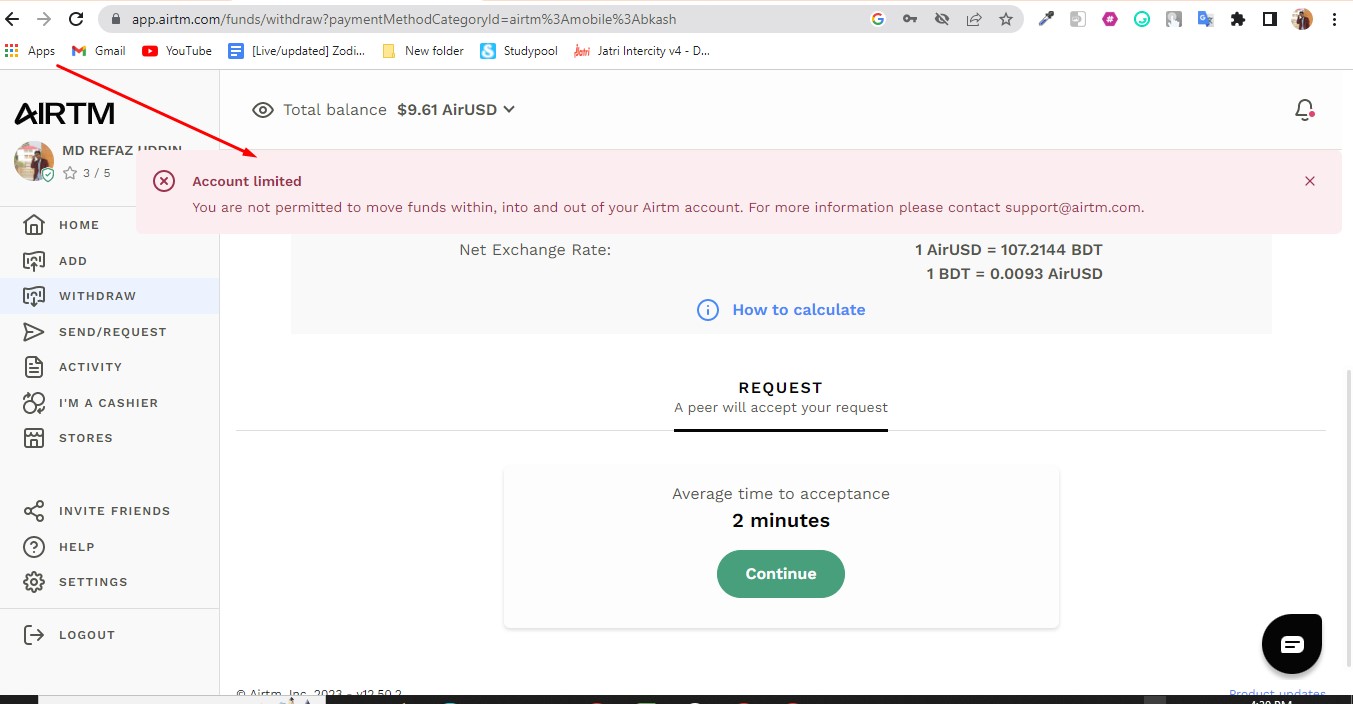Click the I'm a Cashier icon
Screen dimensions: 1353x704
[34, 403]
